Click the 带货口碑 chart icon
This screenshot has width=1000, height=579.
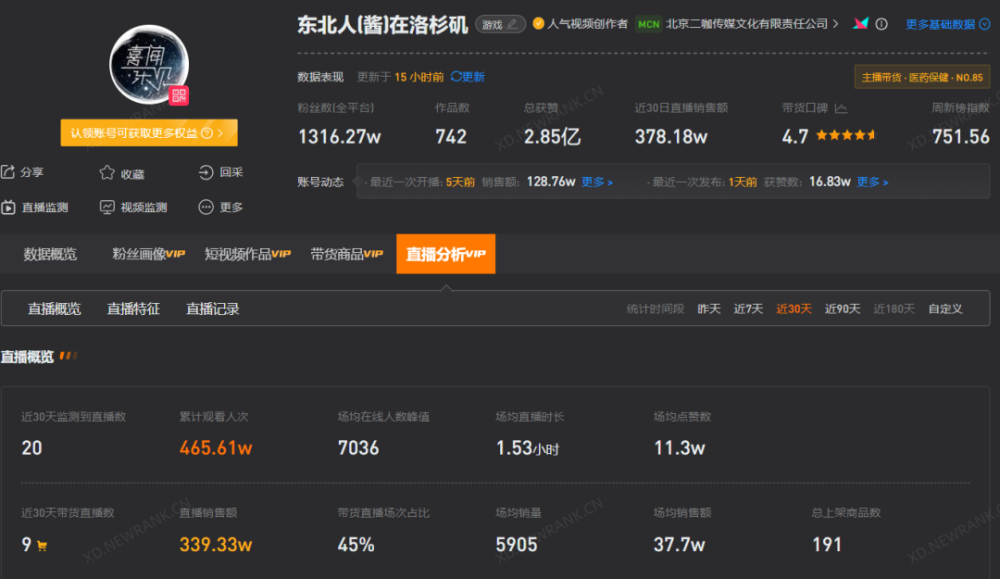pyautogui.click(x=841, y=108)
